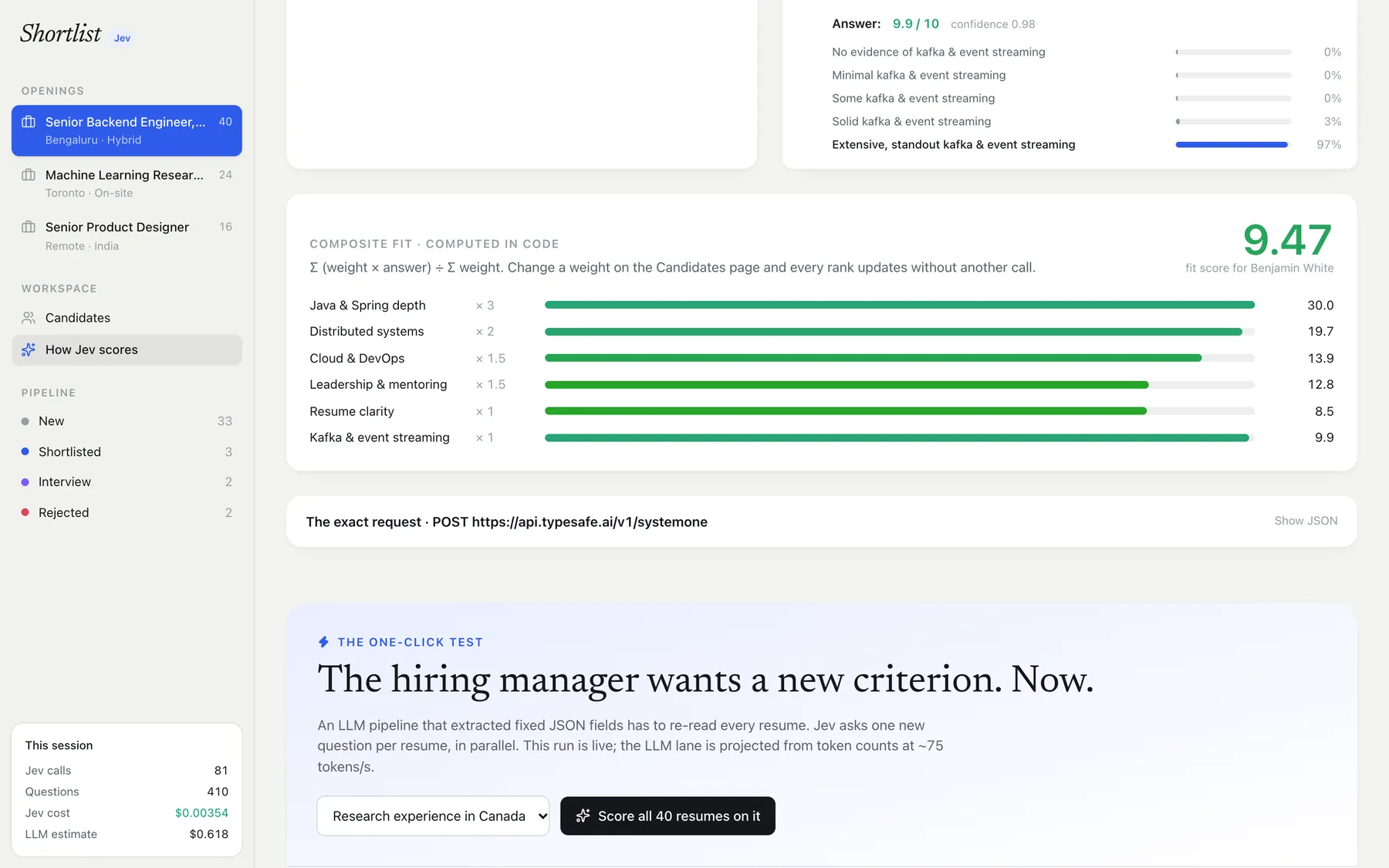Viewport: 1389px width, 868px height.
Task: Click the Extensive standout kafka 97% bar
Action: [1233, 144]
